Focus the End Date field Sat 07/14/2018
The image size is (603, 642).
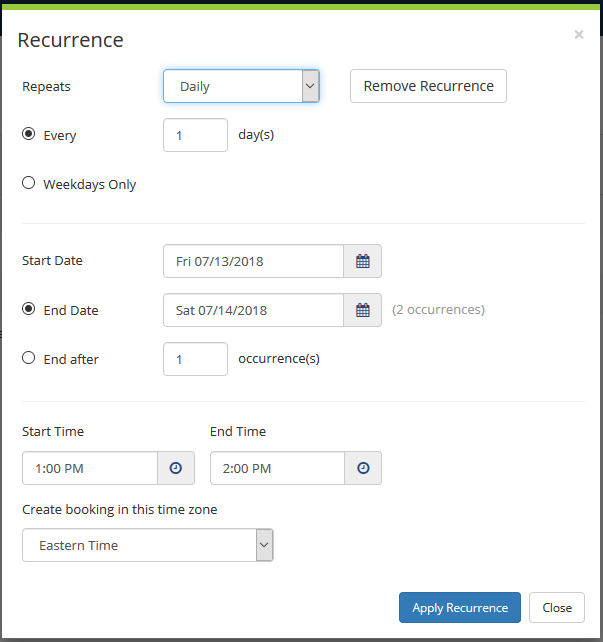[x=253, y=310]
